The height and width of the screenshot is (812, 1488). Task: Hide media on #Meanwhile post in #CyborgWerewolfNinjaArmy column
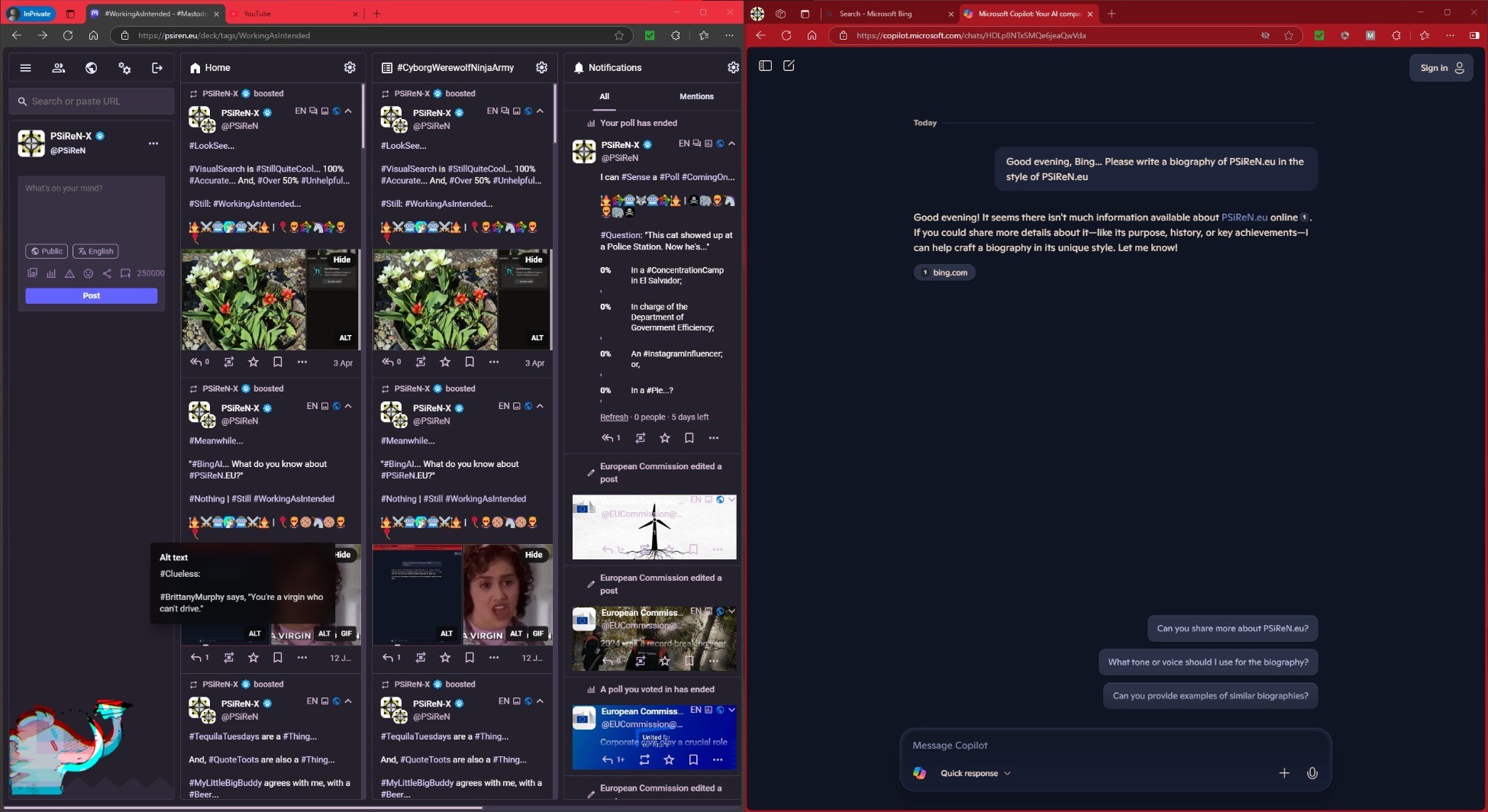coord(534,555)
